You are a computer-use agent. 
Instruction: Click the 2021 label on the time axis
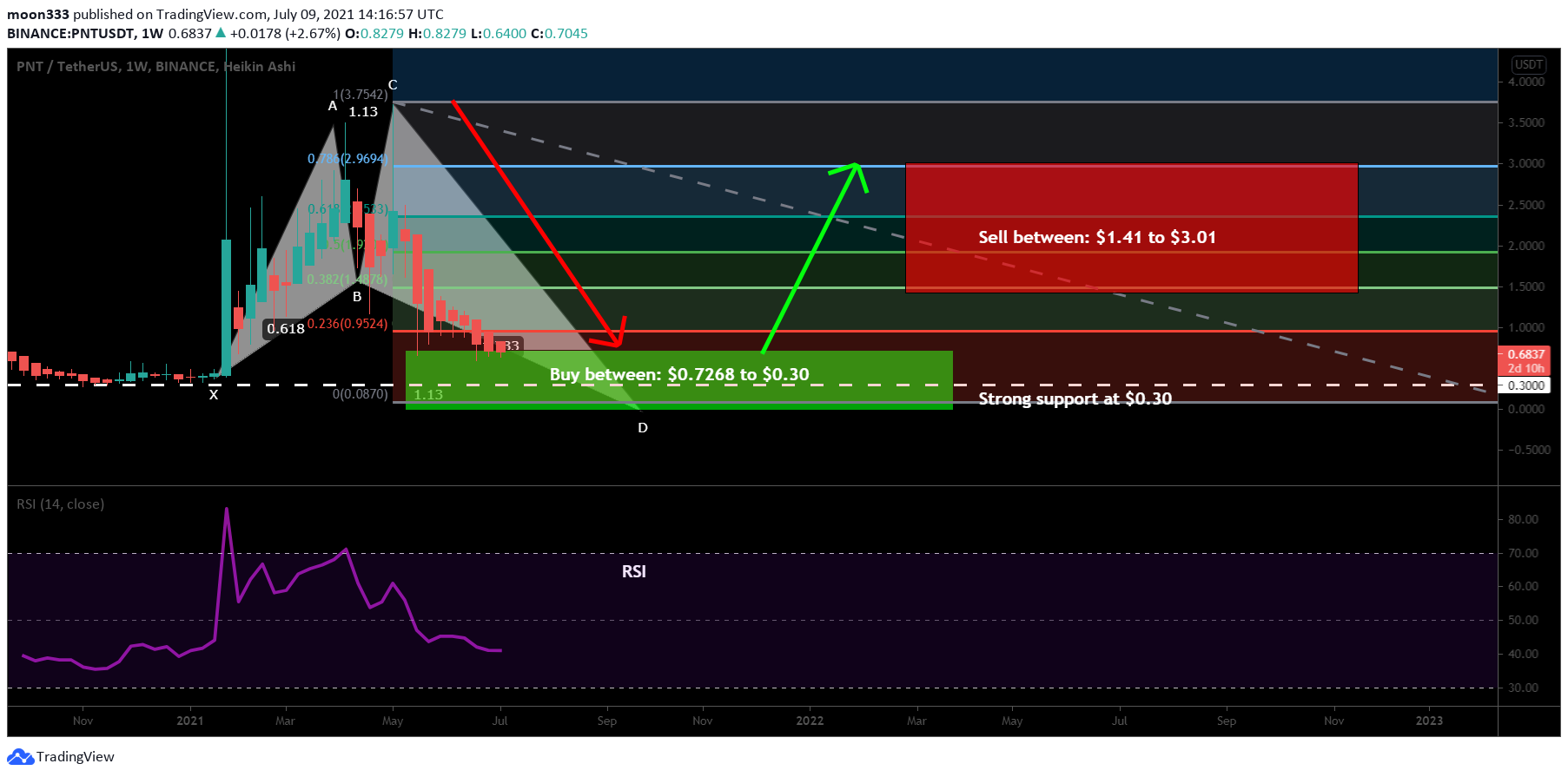(189, 721)
